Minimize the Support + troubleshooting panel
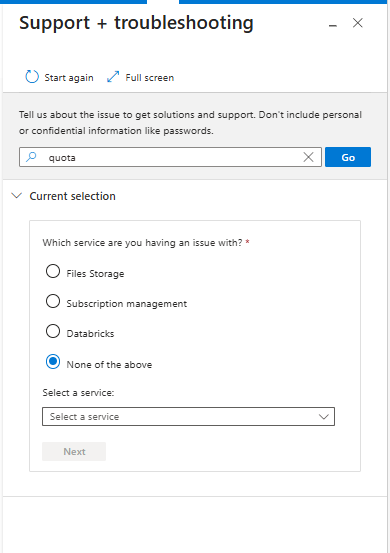The width and height of the screenshot is (390, 553). (x=333, y=25)
